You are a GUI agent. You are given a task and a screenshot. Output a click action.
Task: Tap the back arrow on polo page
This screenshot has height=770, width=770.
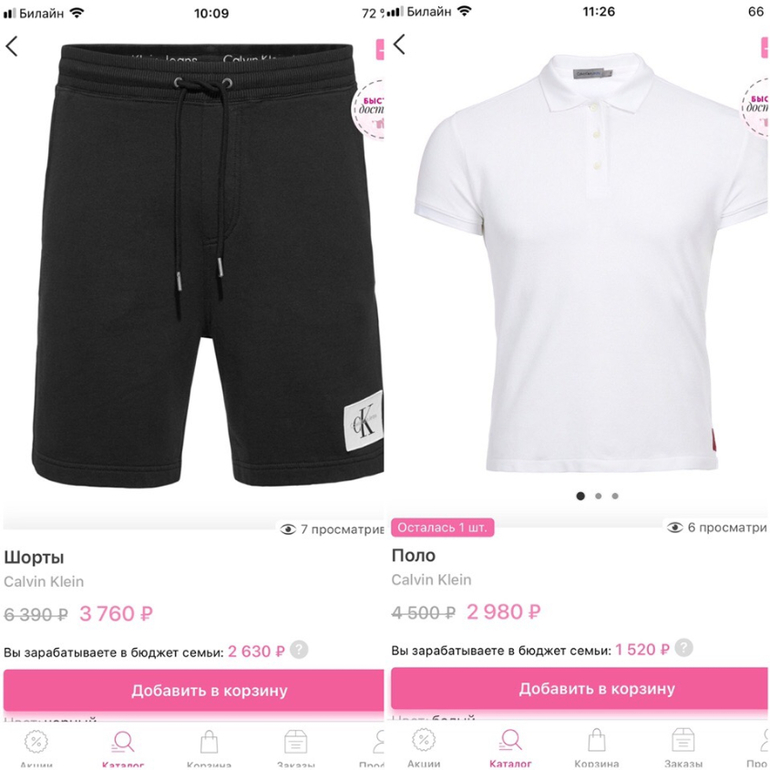click(399, 44)
